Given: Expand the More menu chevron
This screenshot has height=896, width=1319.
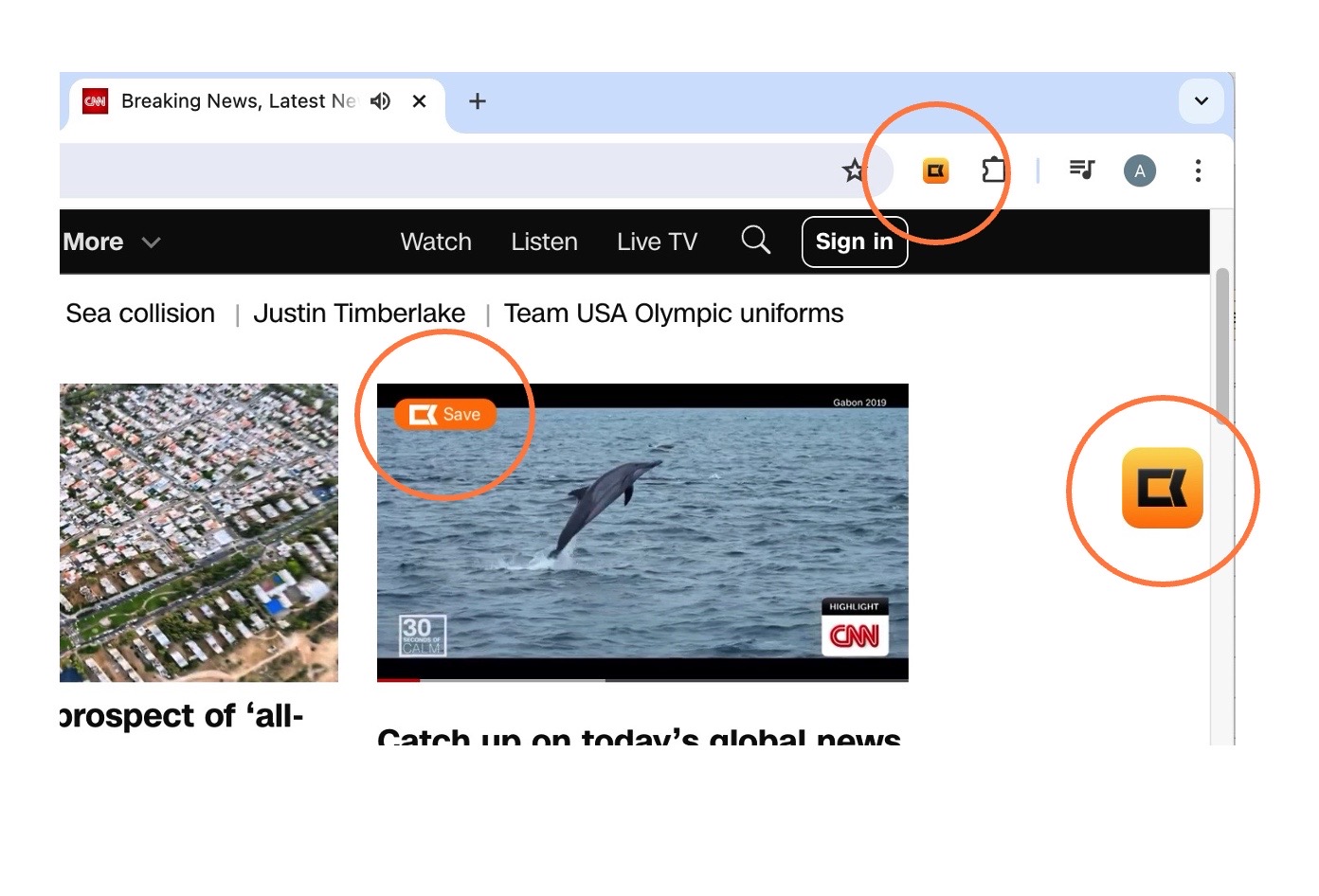Looking at the screenshot, I should [151, 242].
